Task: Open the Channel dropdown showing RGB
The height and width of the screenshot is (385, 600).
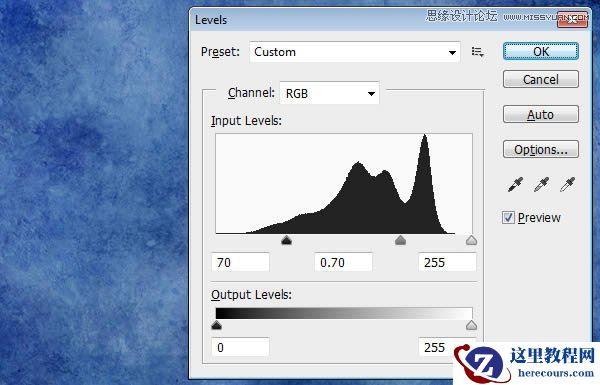Action: click(x=329, y=93)
